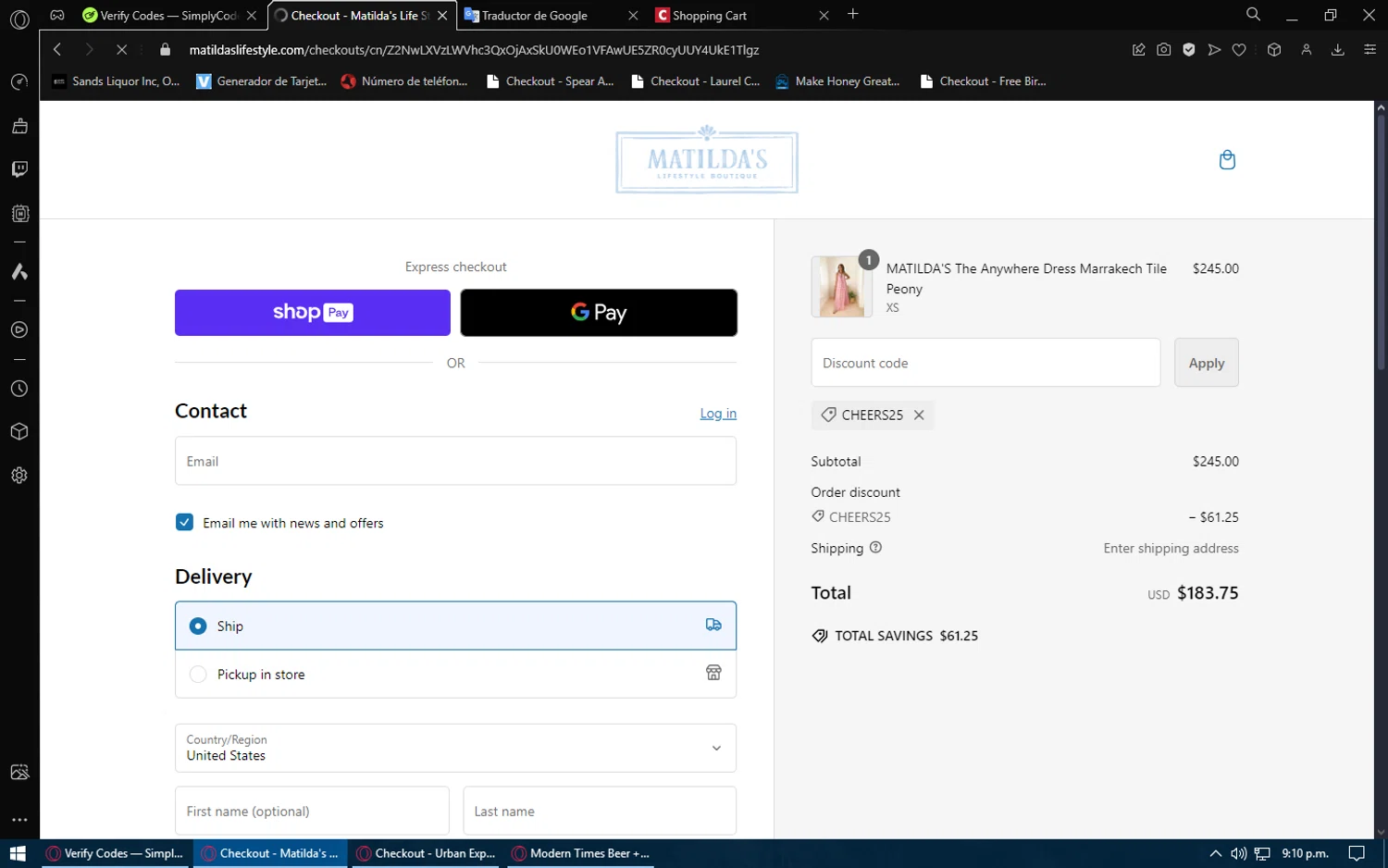
Task: Open the shopping bag cart icon
Action: click(x=1227, y=160)
